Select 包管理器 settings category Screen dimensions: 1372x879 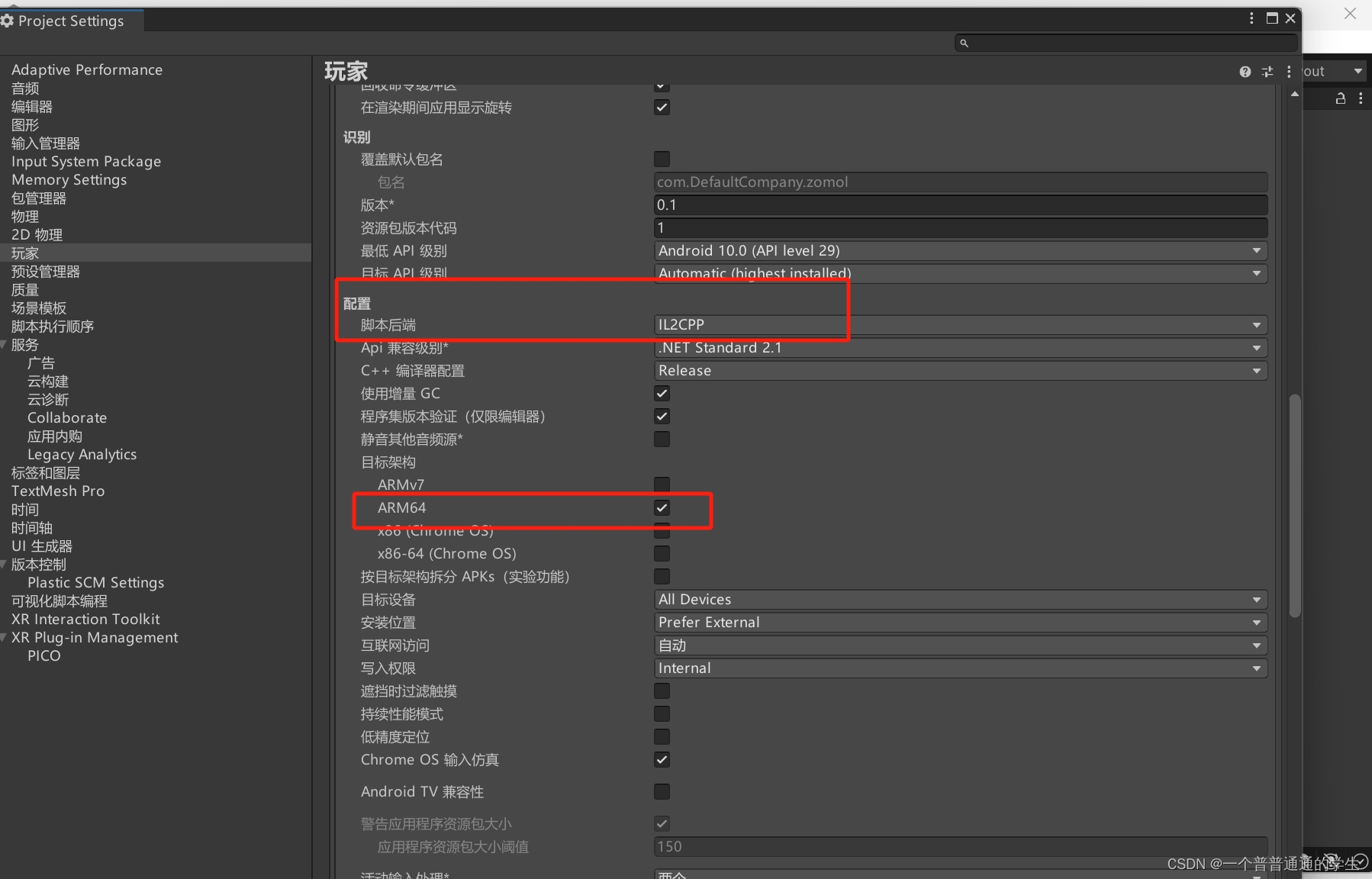pyautogui.click(x=39, y=198)
